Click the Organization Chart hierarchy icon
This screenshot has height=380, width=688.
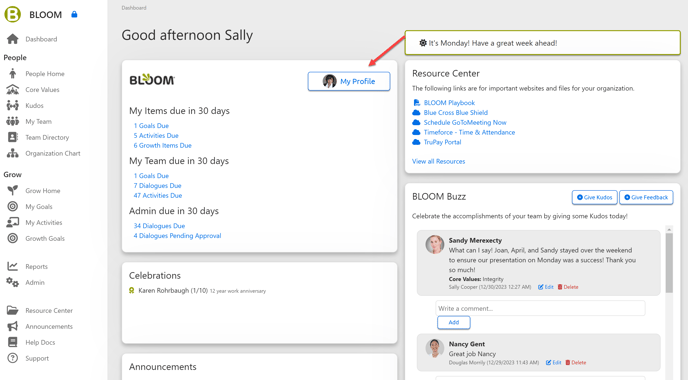[x=13, y=153]
